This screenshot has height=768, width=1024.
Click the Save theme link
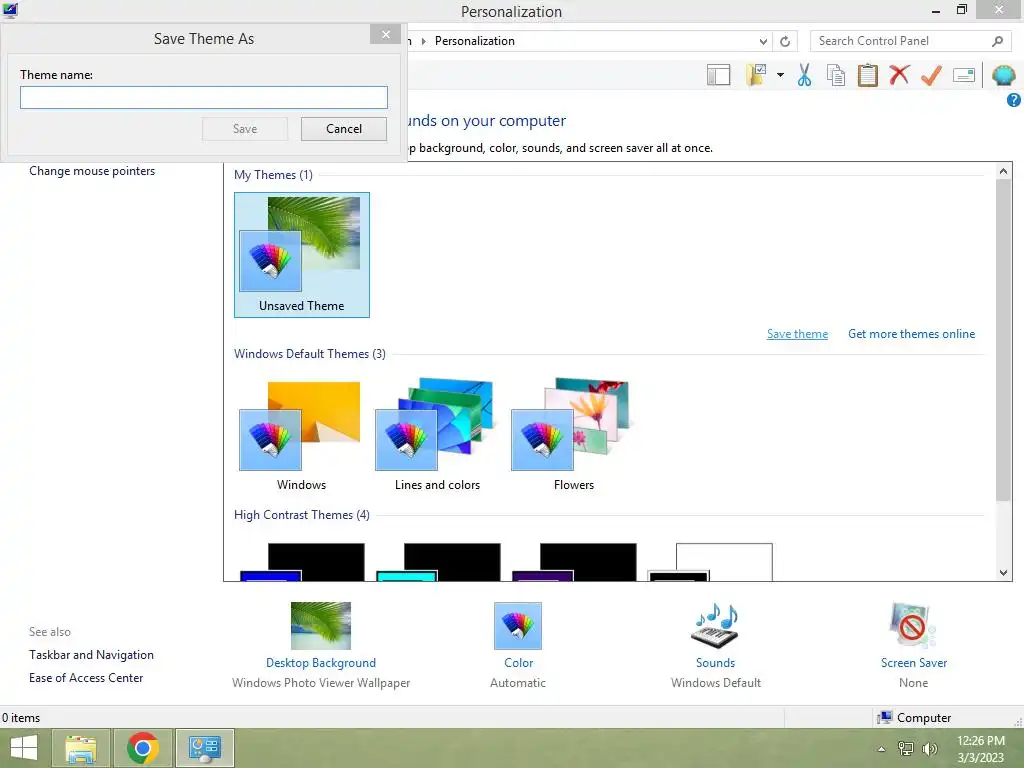[x=797, y=334]
